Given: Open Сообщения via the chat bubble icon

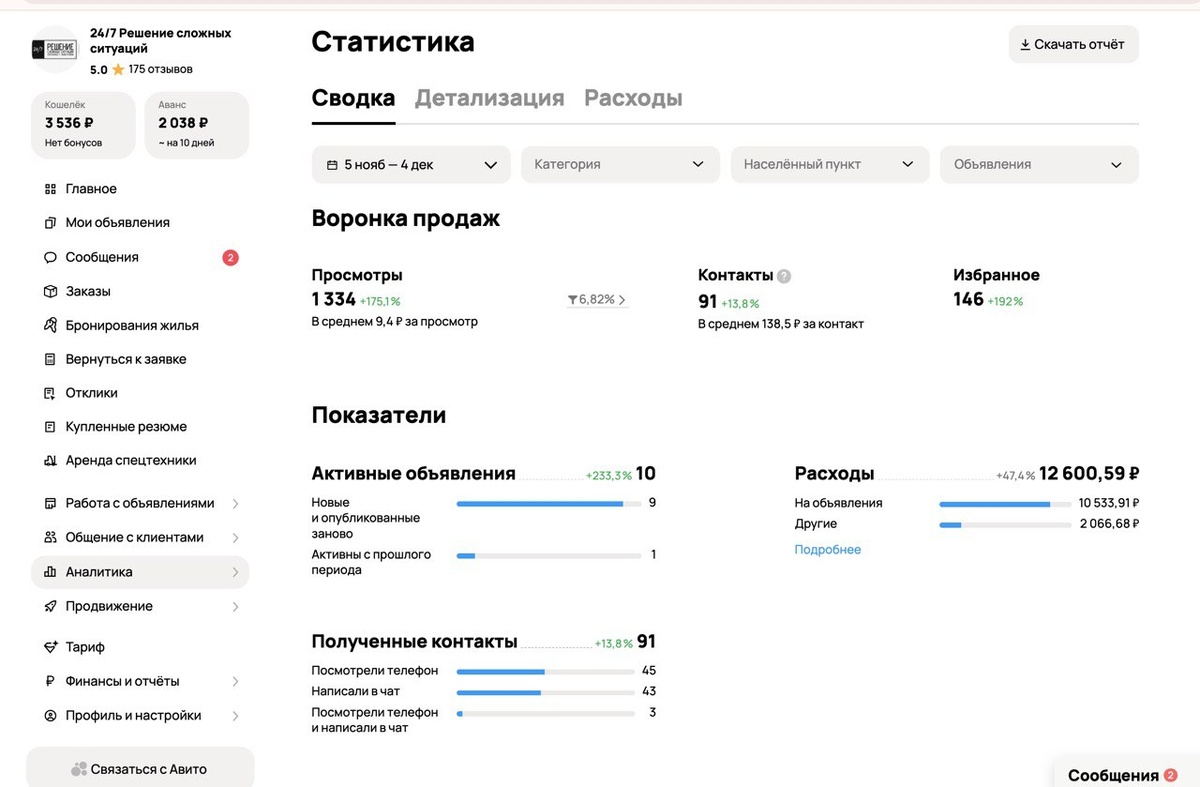Looking at the screenshot, I should click(x=50, y=257).
